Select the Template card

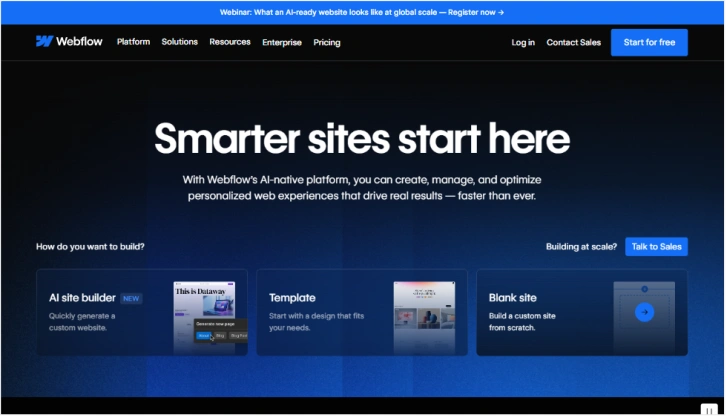[362, 312]
